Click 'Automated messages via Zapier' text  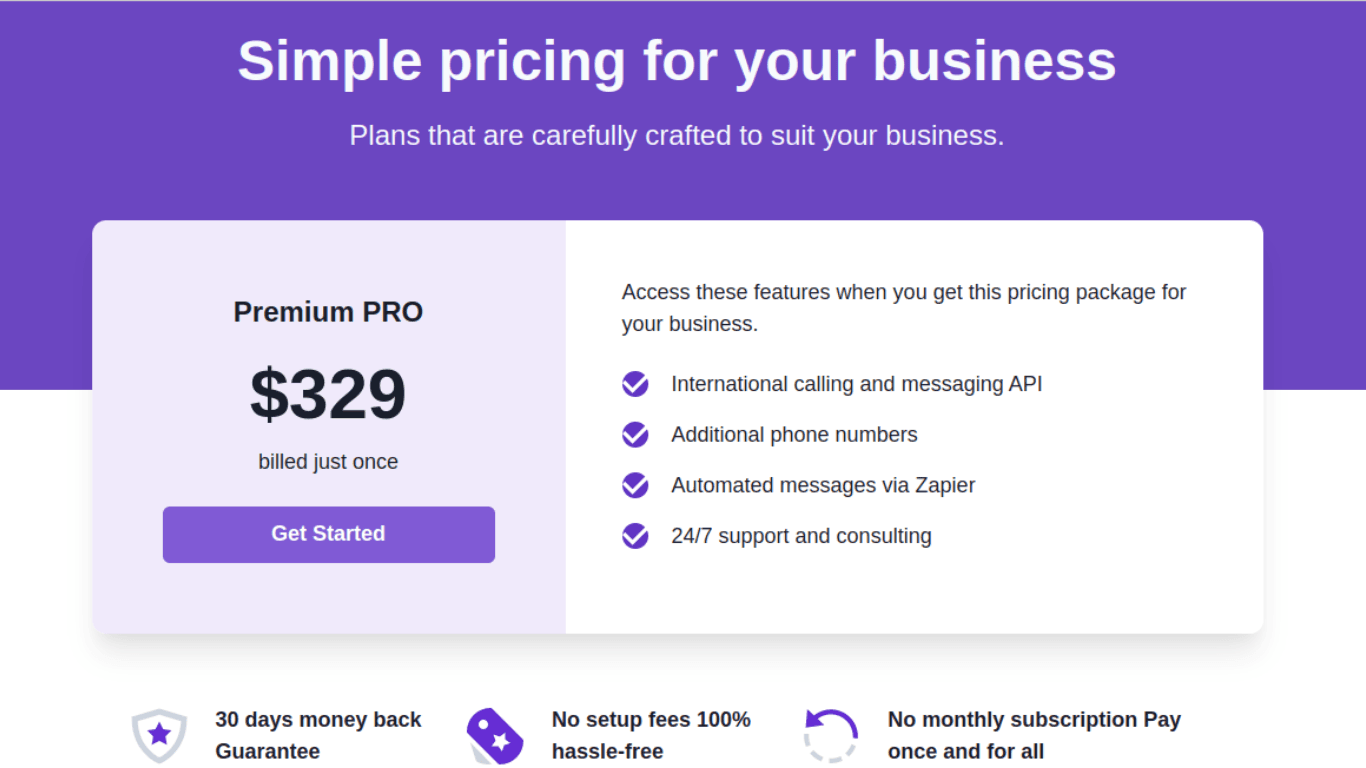click(823, 485)
